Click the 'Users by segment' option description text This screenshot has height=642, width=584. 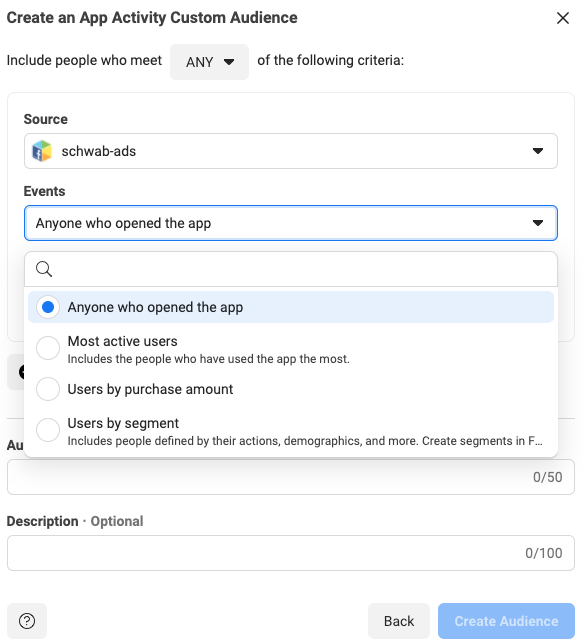[305, 441]
